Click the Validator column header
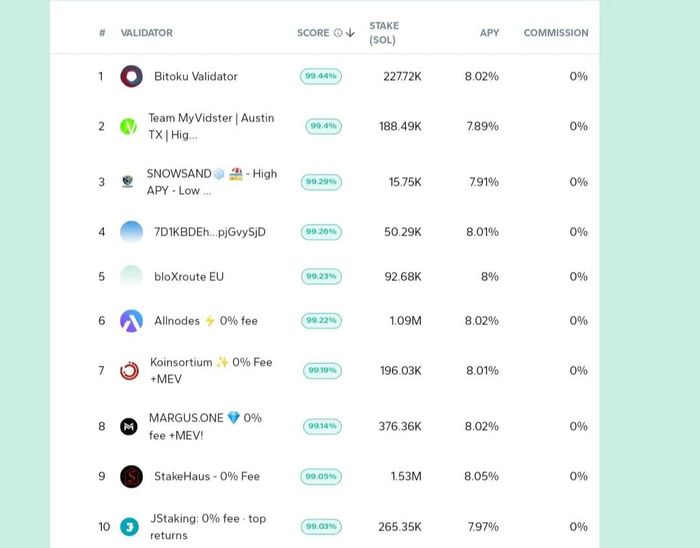700x548 pixels. pyautogui.click(x=146, y=33)
